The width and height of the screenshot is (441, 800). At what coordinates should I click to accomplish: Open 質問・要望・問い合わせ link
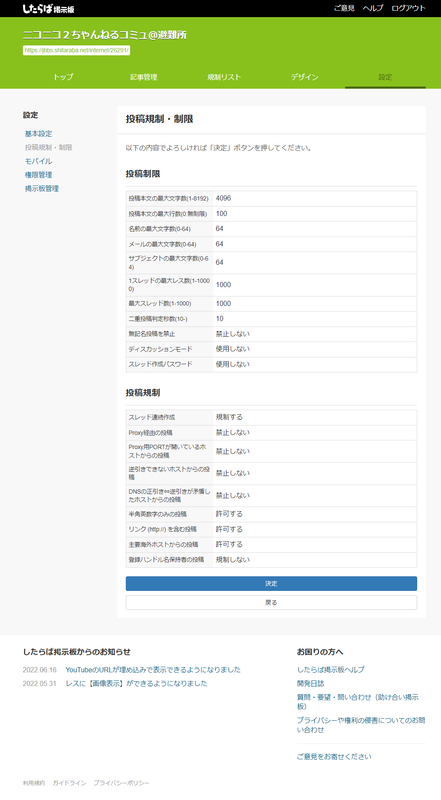click(358, 702)
